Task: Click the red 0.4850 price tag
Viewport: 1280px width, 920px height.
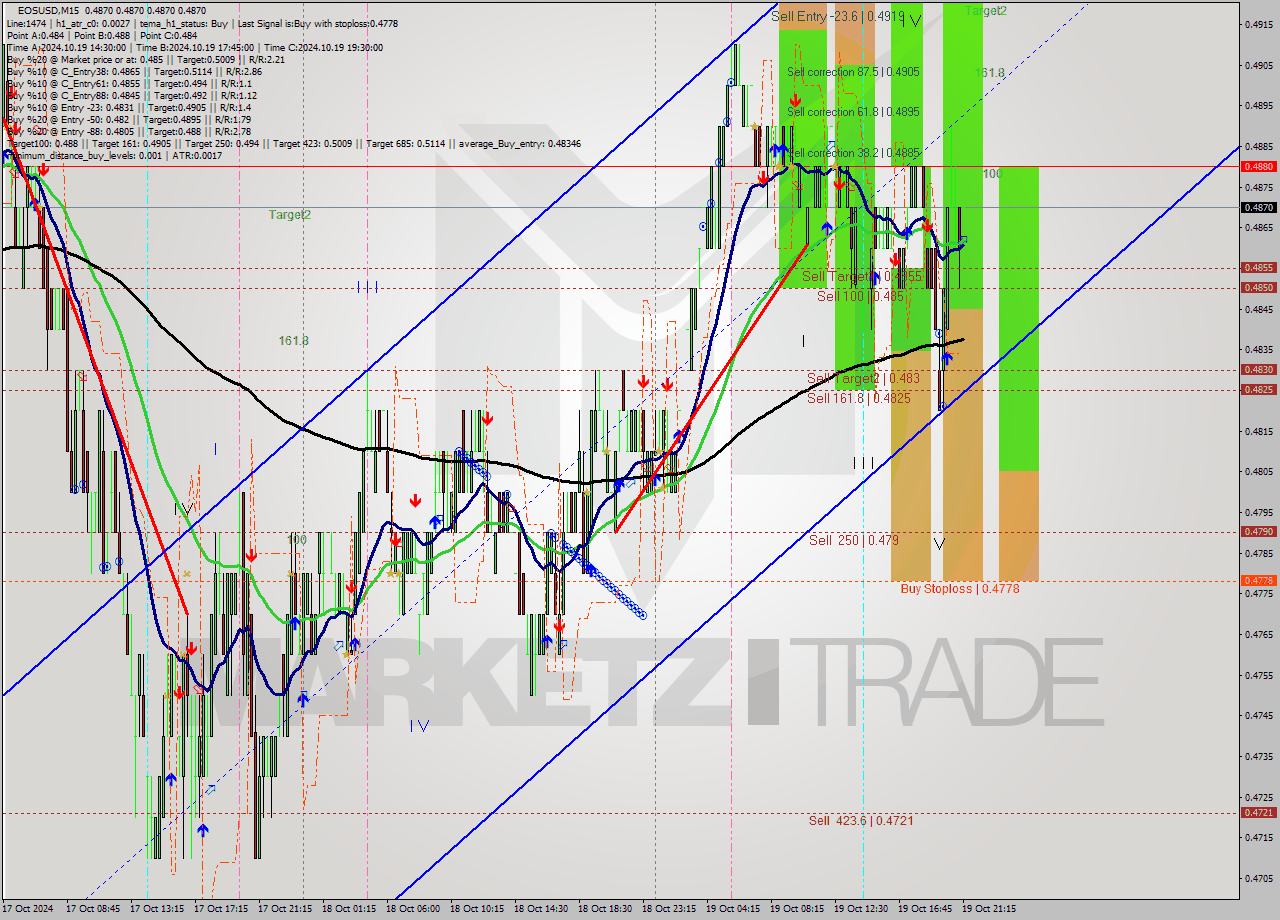Action: [x=1258, y=288]
